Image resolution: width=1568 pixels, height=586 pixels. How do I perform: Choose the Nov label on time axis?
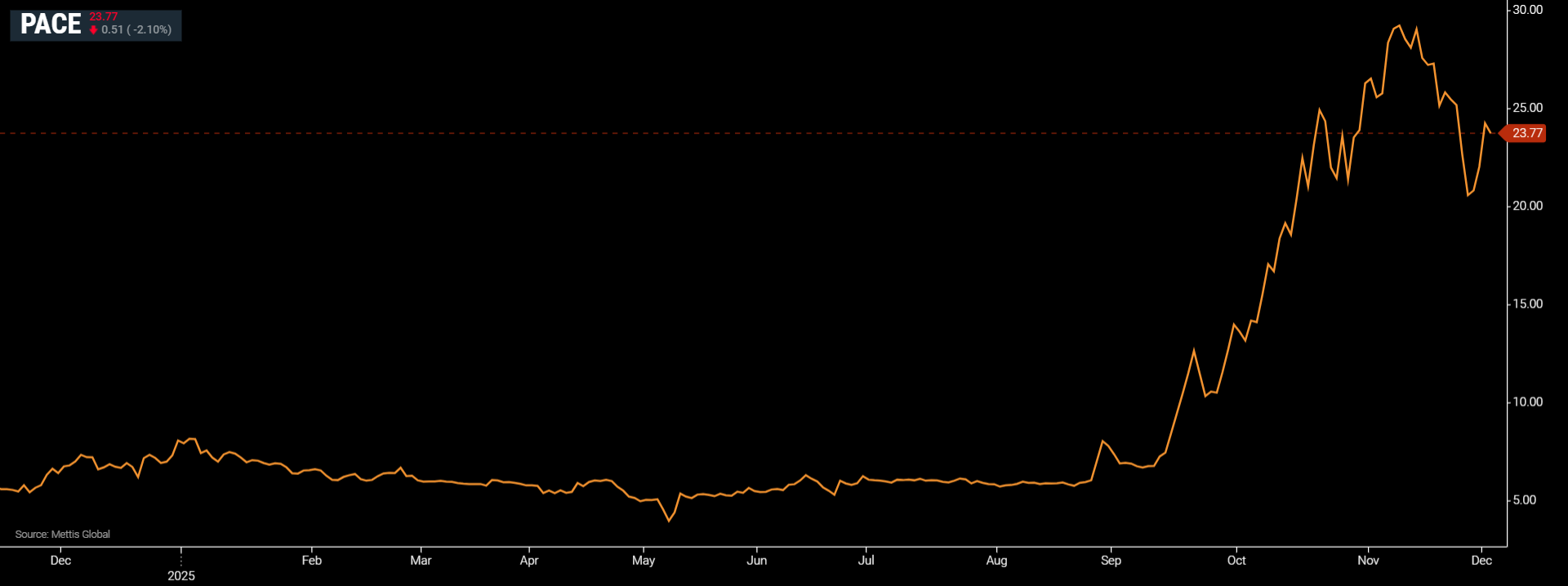tap(1368, 561)
